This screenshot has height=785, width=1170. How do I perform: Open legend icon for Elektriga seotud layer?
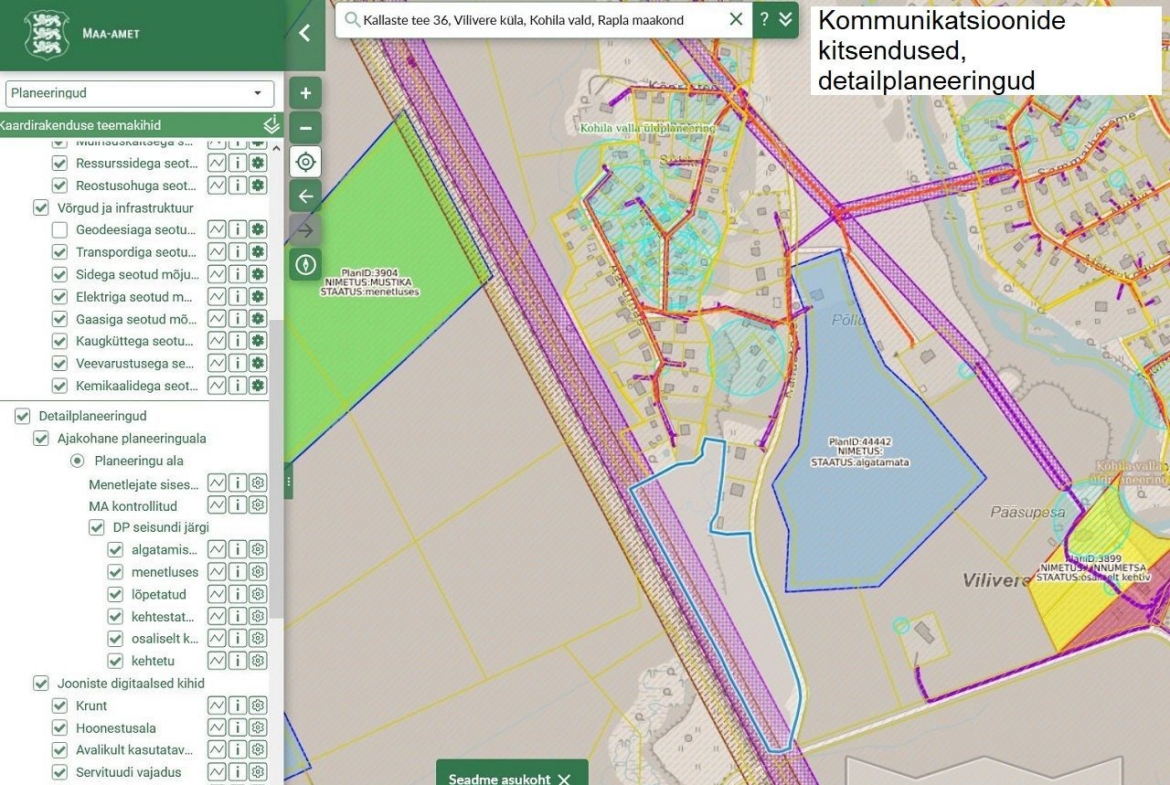(216, 297)
